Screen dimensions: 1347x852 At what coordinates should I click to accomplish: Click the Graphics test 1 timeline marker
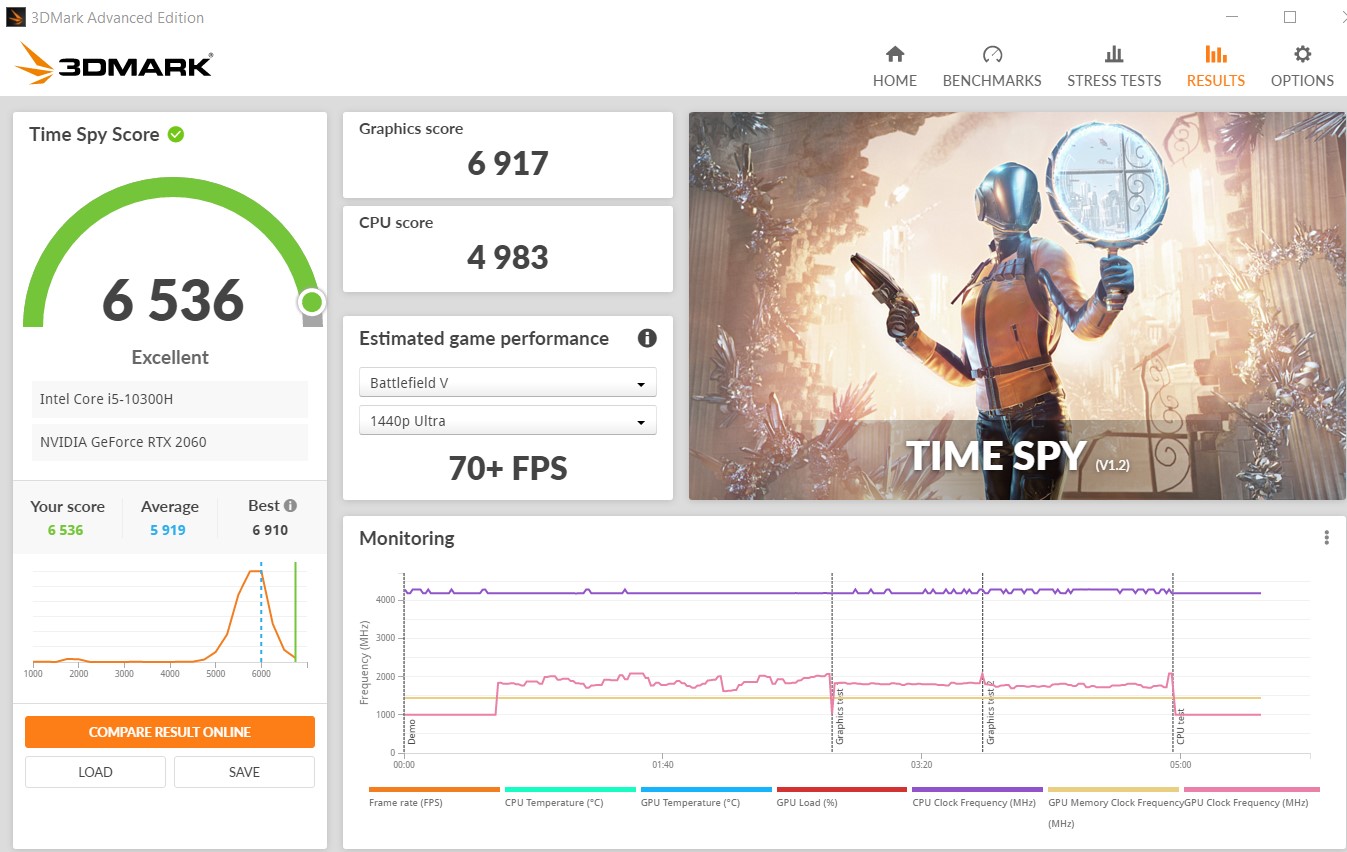839,716
